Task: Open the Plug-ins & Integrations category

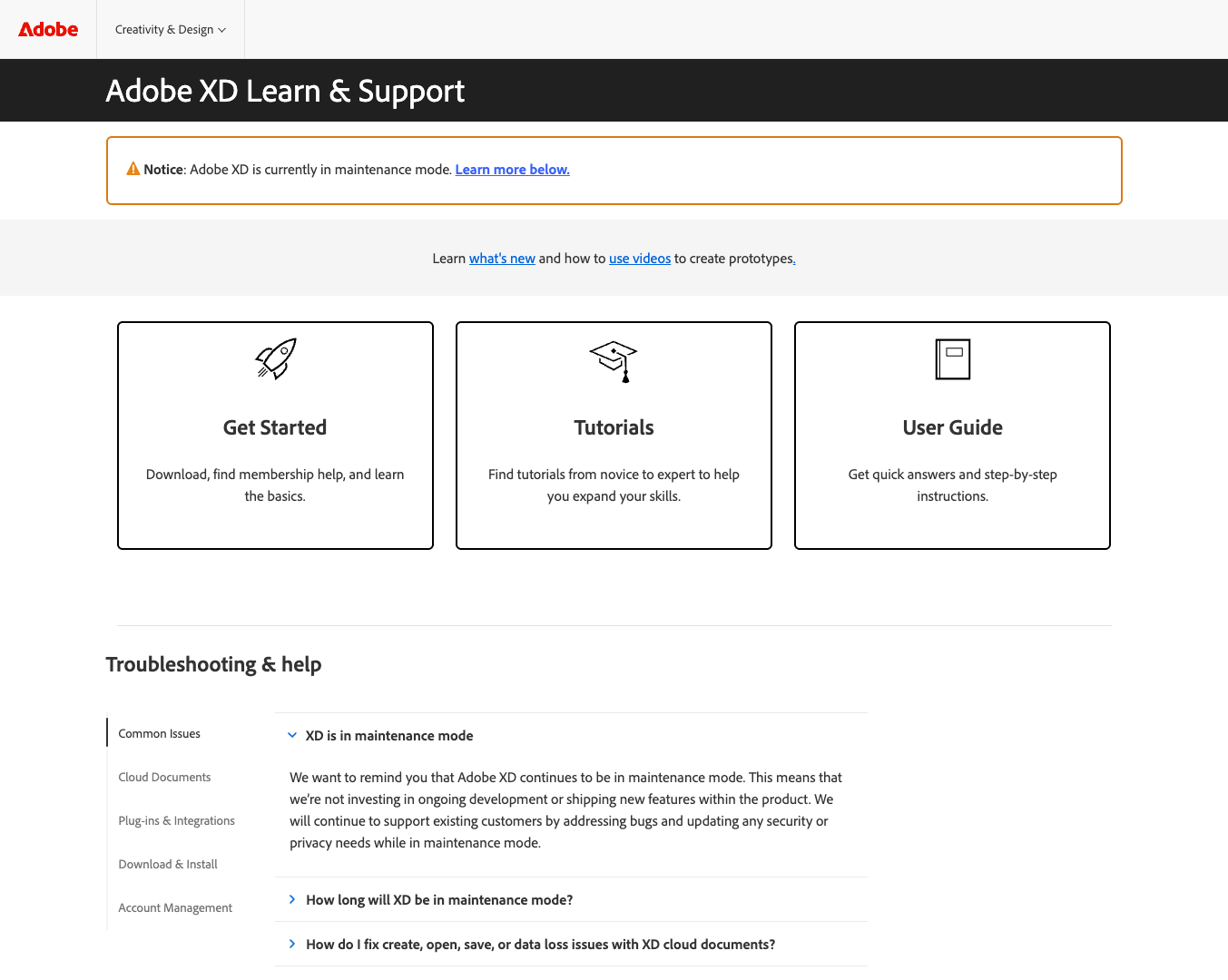Action: click(x=176, y=820)
